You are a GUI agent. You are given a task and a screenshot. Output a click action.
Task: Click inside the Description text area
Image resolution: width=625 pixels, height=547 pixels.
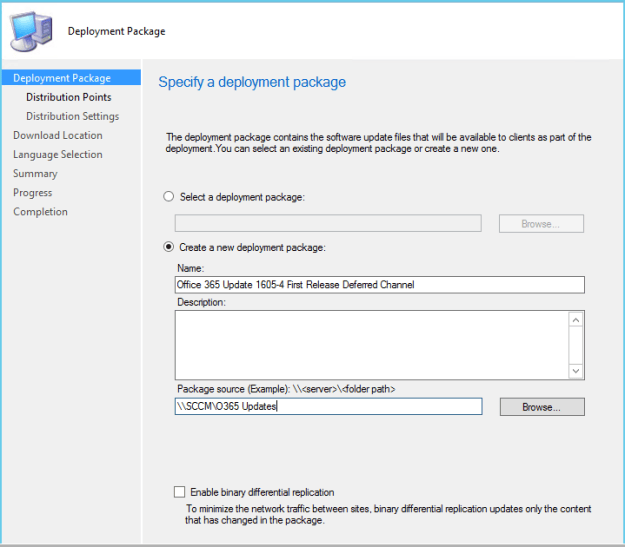click(371, 345)
